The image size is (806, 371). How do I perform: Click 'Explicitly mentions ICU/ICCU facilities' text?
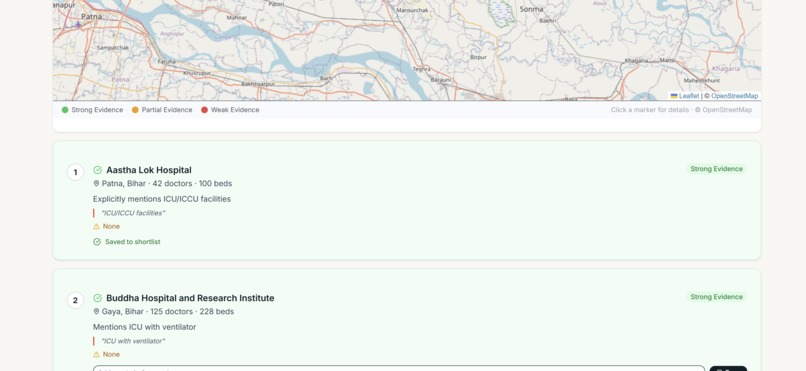pos(162,199)
